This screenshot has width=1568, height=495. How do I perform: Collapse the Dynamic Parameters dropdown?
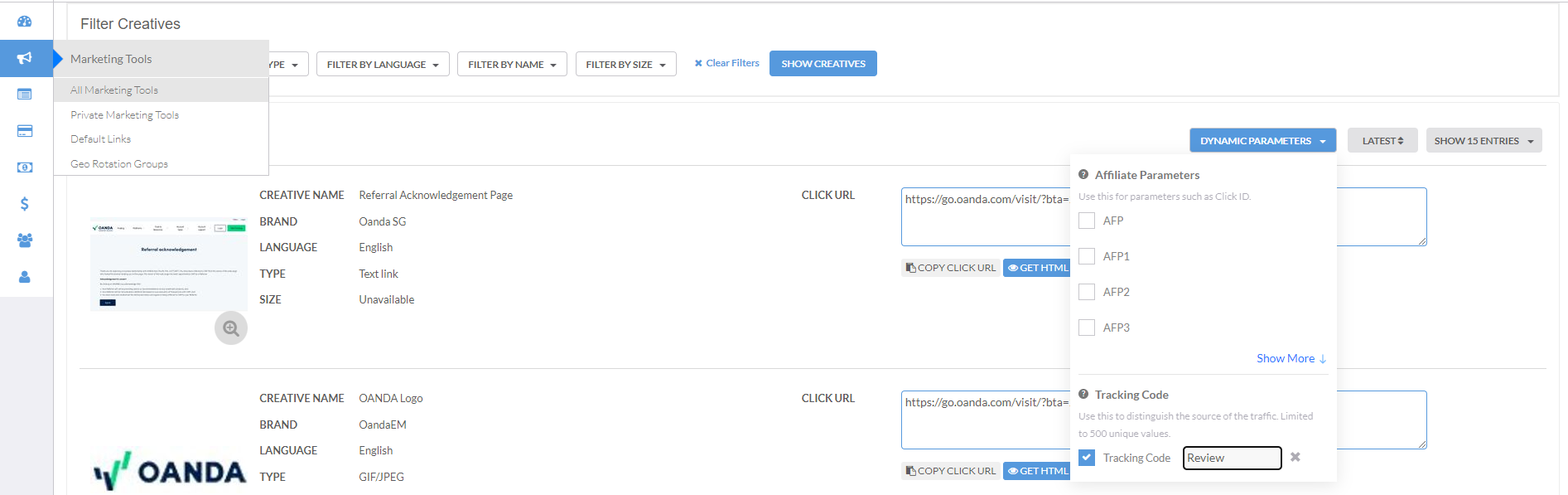(x=1262, y=141)
